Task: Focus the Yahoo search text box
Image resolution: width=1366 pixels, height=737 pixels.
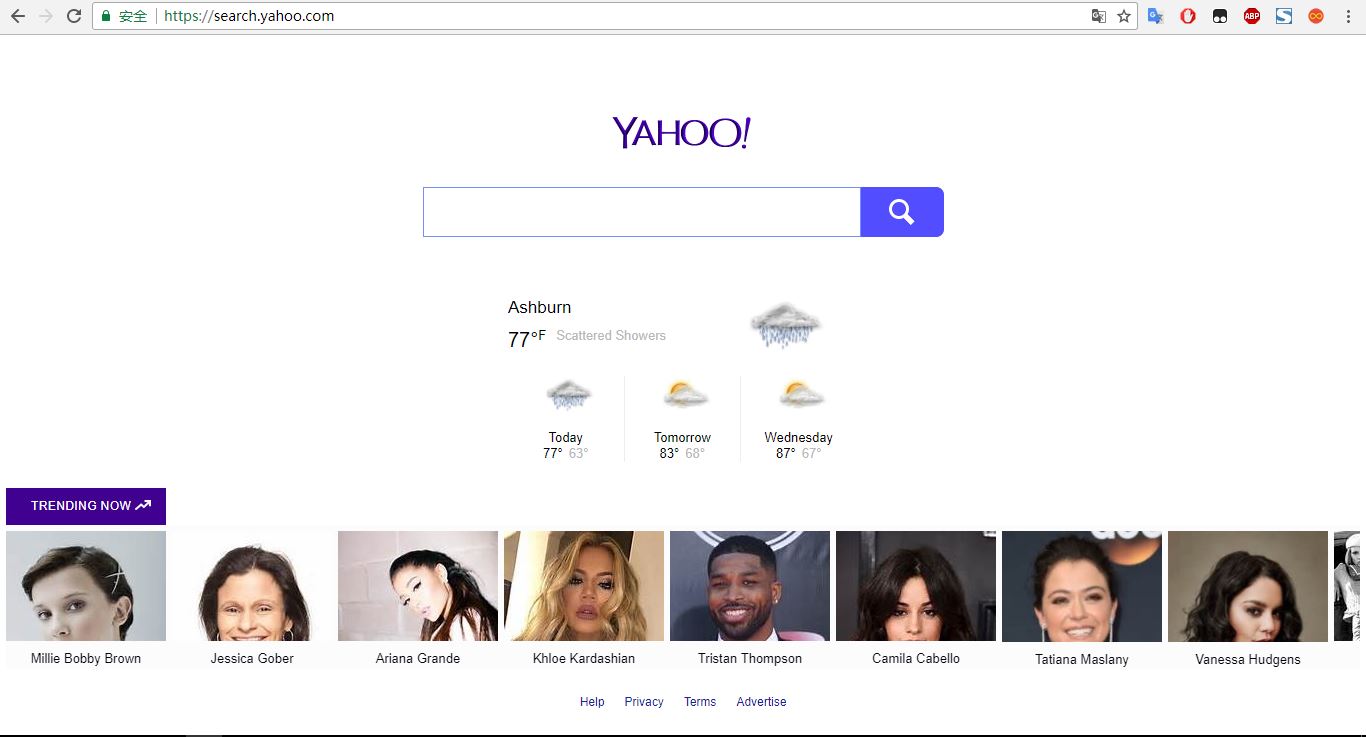Action: coord(641,212)
